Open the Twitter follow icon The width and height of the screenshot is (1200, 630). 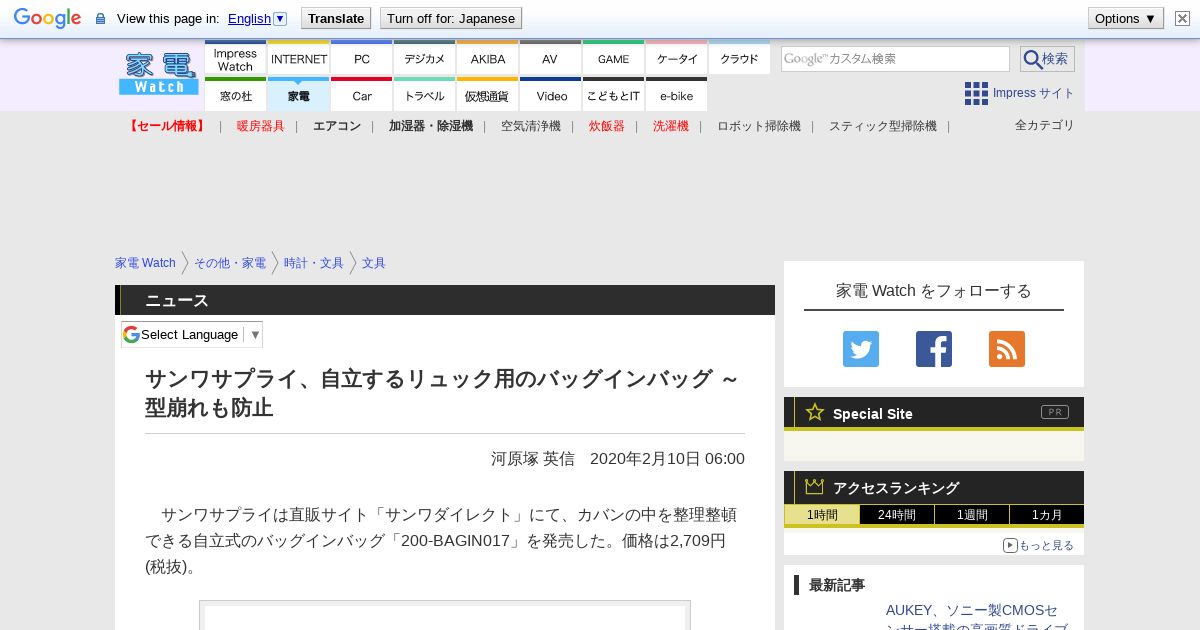tap(861, 349)
